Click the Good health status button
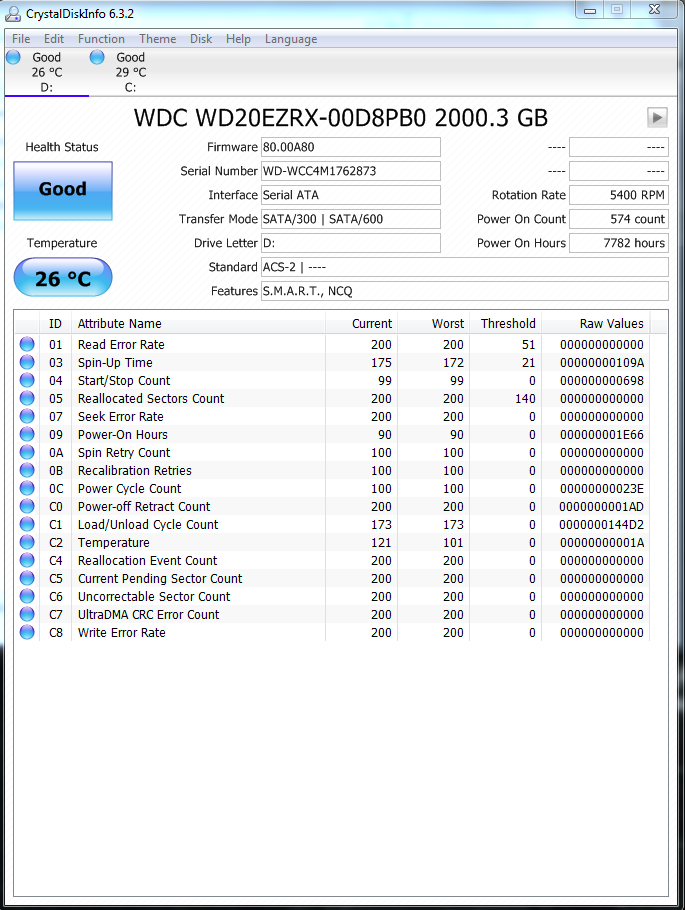 coord(63,190)
